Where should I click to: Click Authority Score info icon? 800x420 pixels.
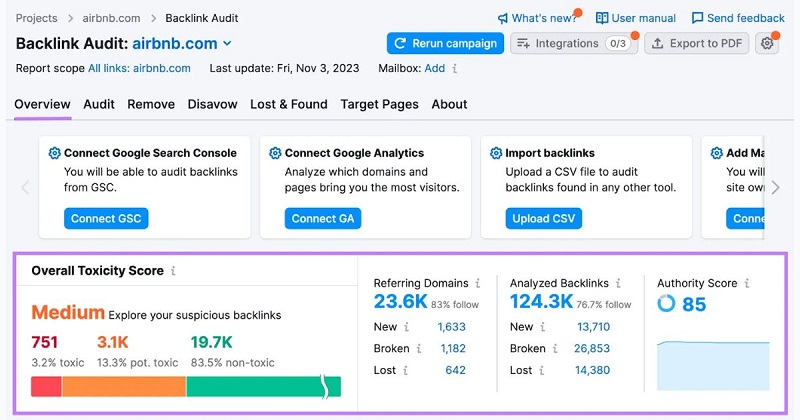pyautogui.click(x=746, y=283)
